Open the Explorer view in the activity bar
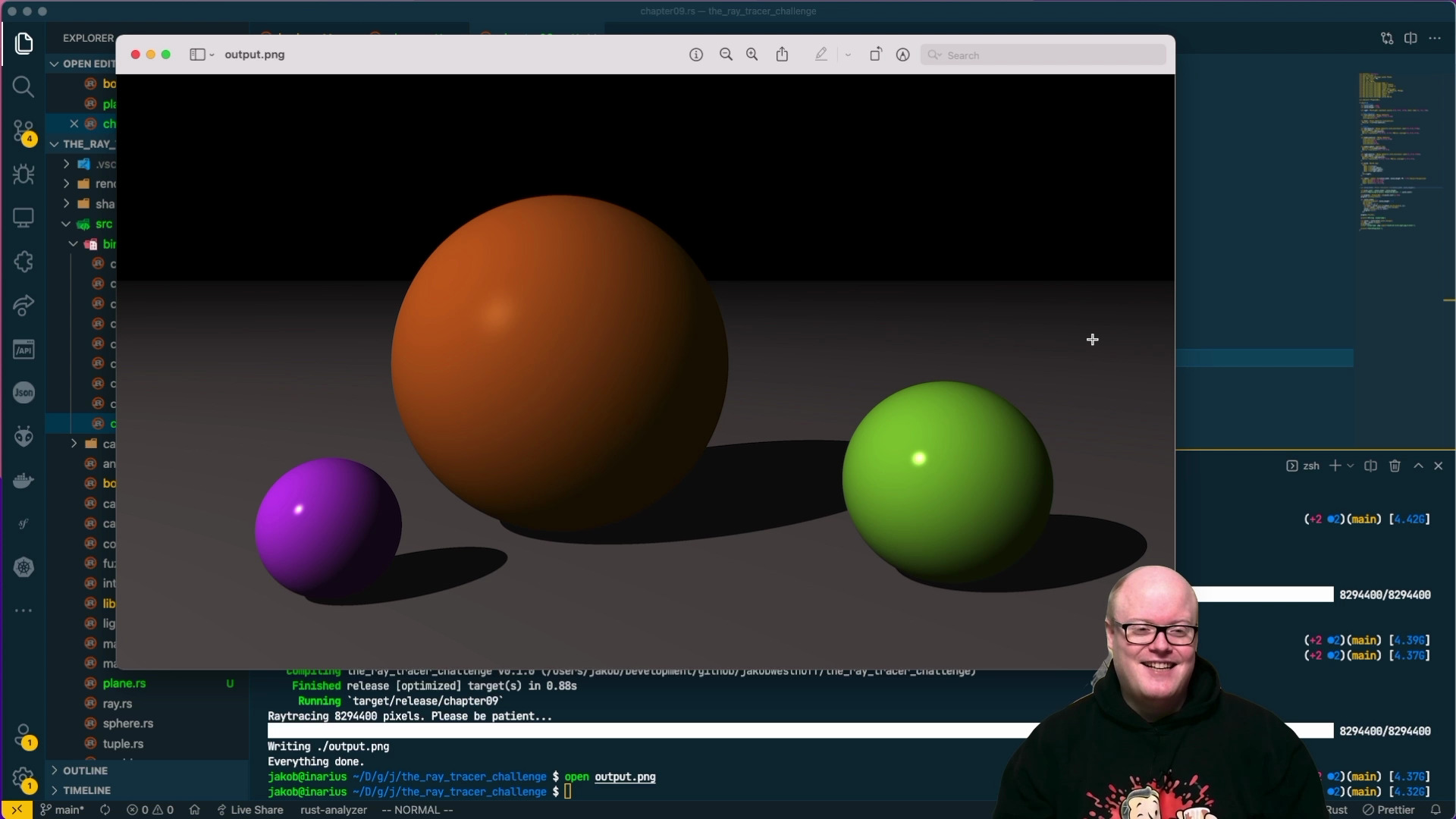This screenshot has height=819, width=1456. point(24,43)
